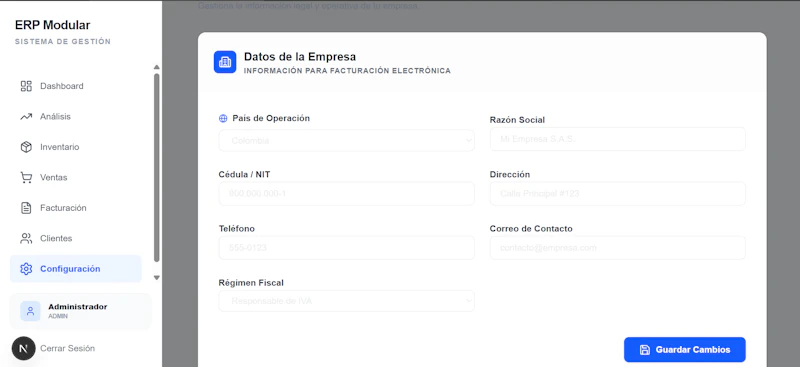Go to the Análisis section
Viewport: 800px width, 367px height.
coord(76,116)
